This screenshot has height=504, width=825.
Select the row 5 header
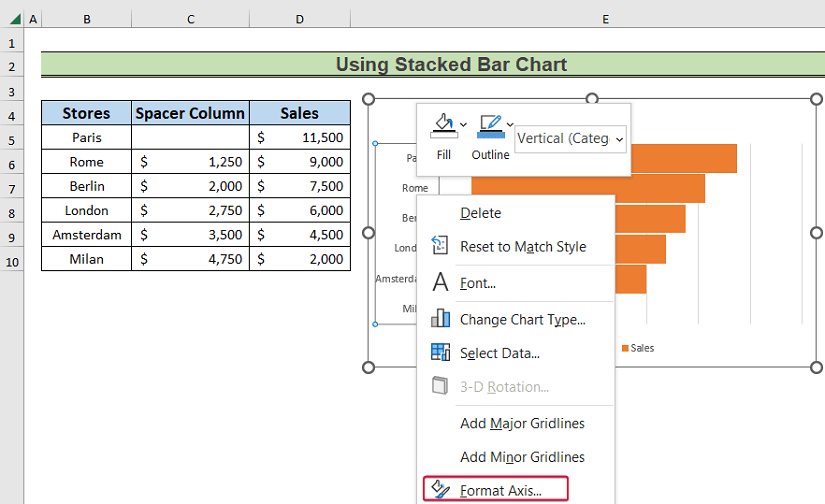pos(12,138)
